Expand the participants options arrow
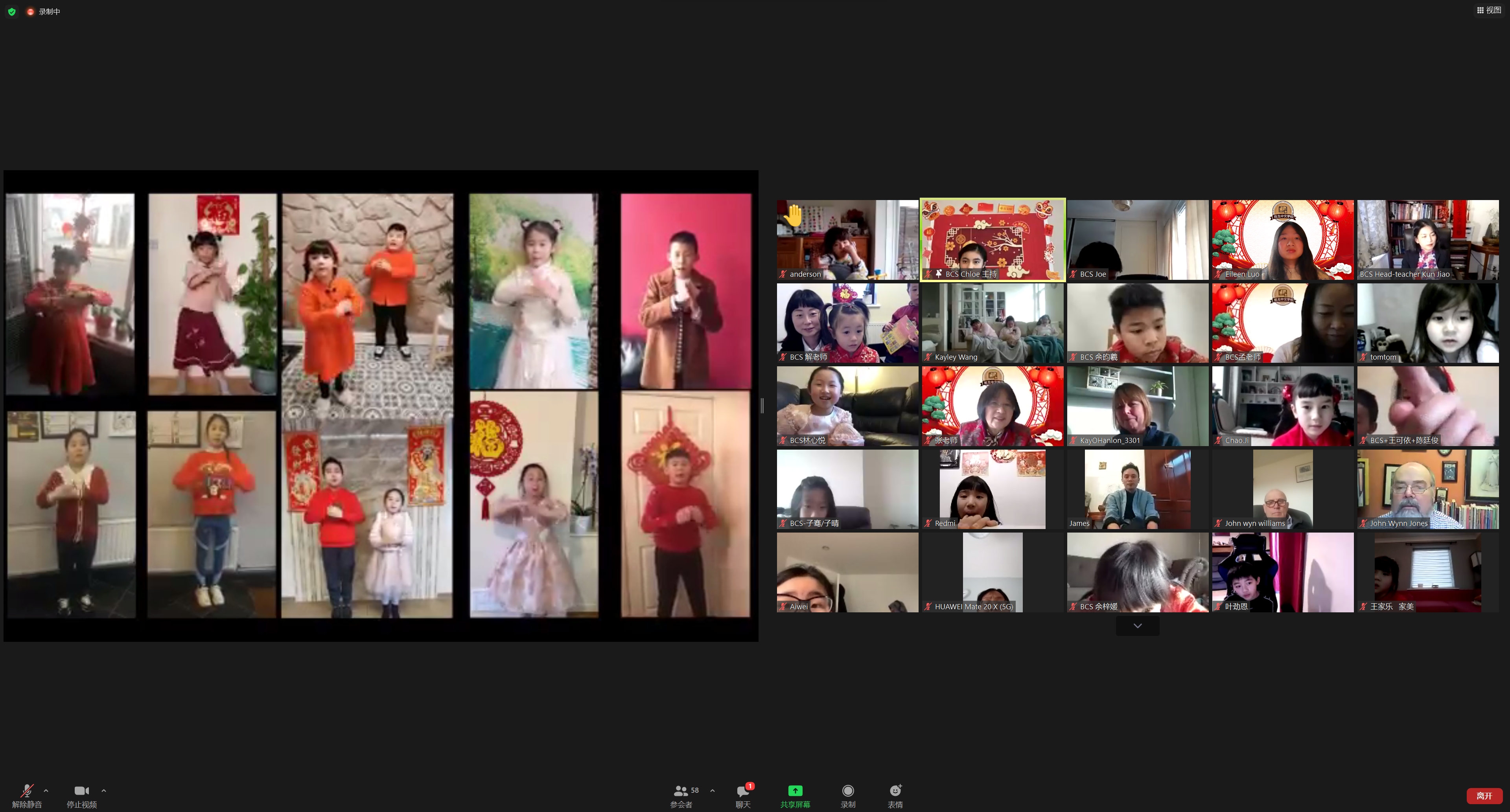 click(712, 791)
